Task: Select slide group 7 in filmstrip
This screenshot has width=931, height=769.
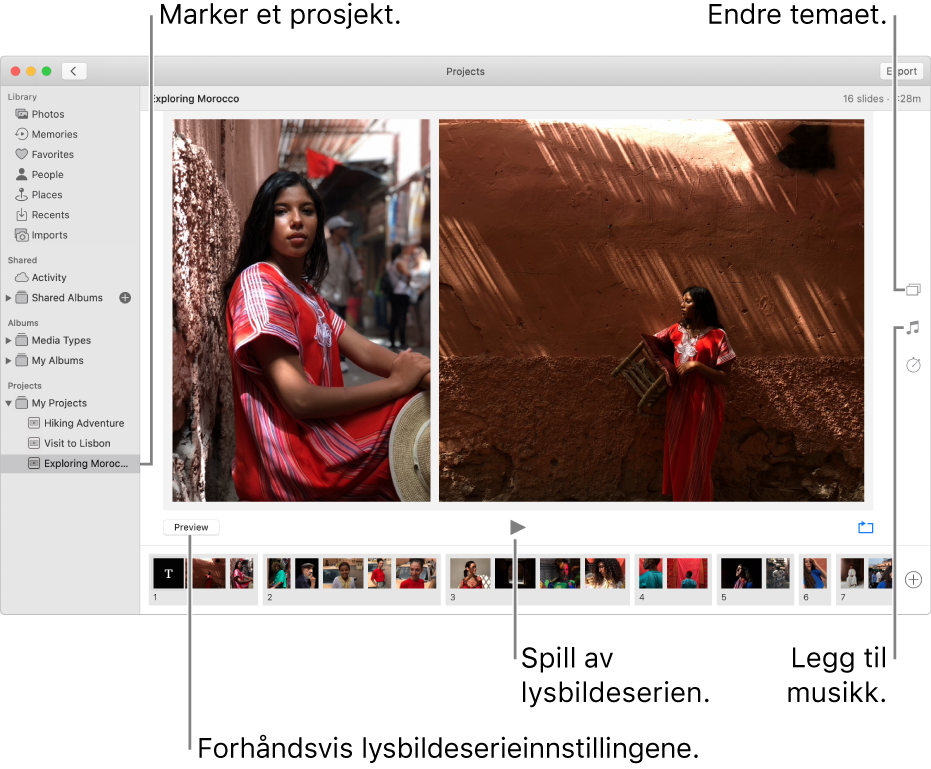Action: coord(864,580)
